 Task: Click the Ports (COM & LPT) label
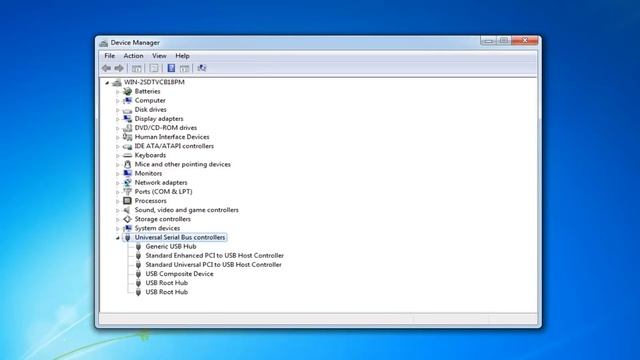[x=163, y=191]
